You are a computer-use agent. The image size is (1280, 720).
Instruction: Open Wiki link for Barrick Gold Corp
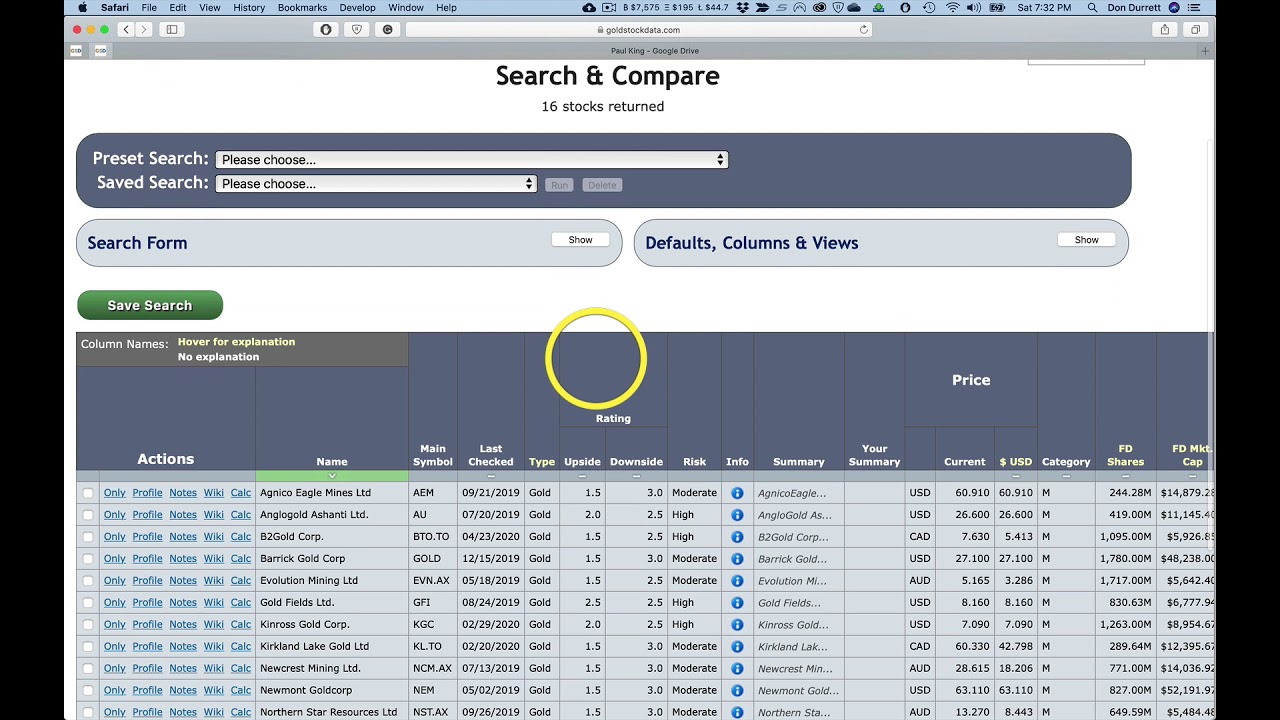(x=214, y=559)
